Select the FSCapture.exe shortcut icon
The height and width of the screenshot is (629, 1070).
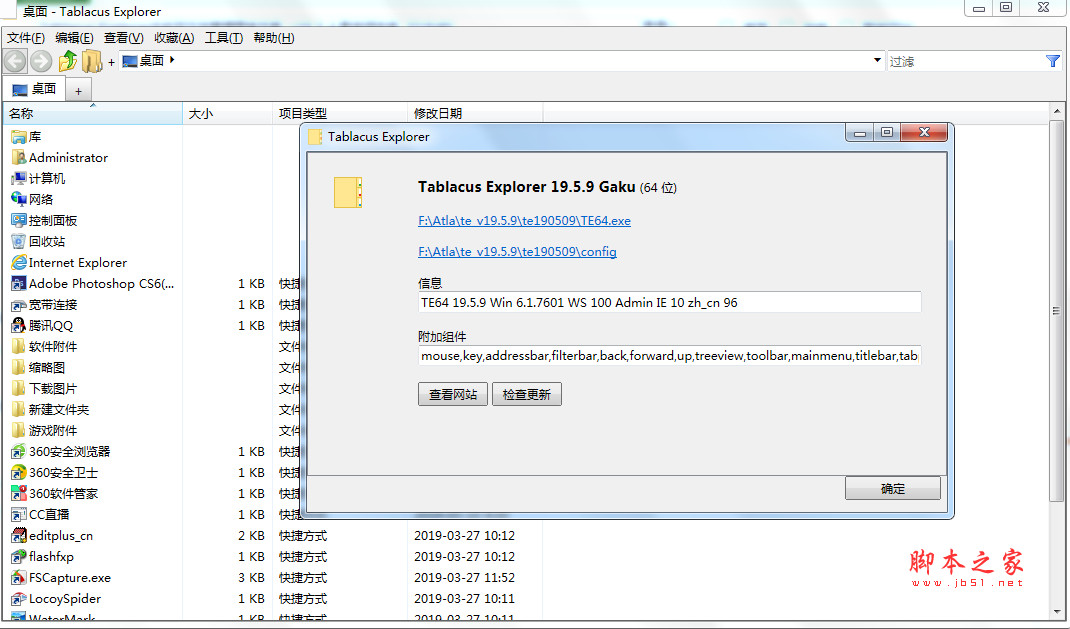click(19, 578)
